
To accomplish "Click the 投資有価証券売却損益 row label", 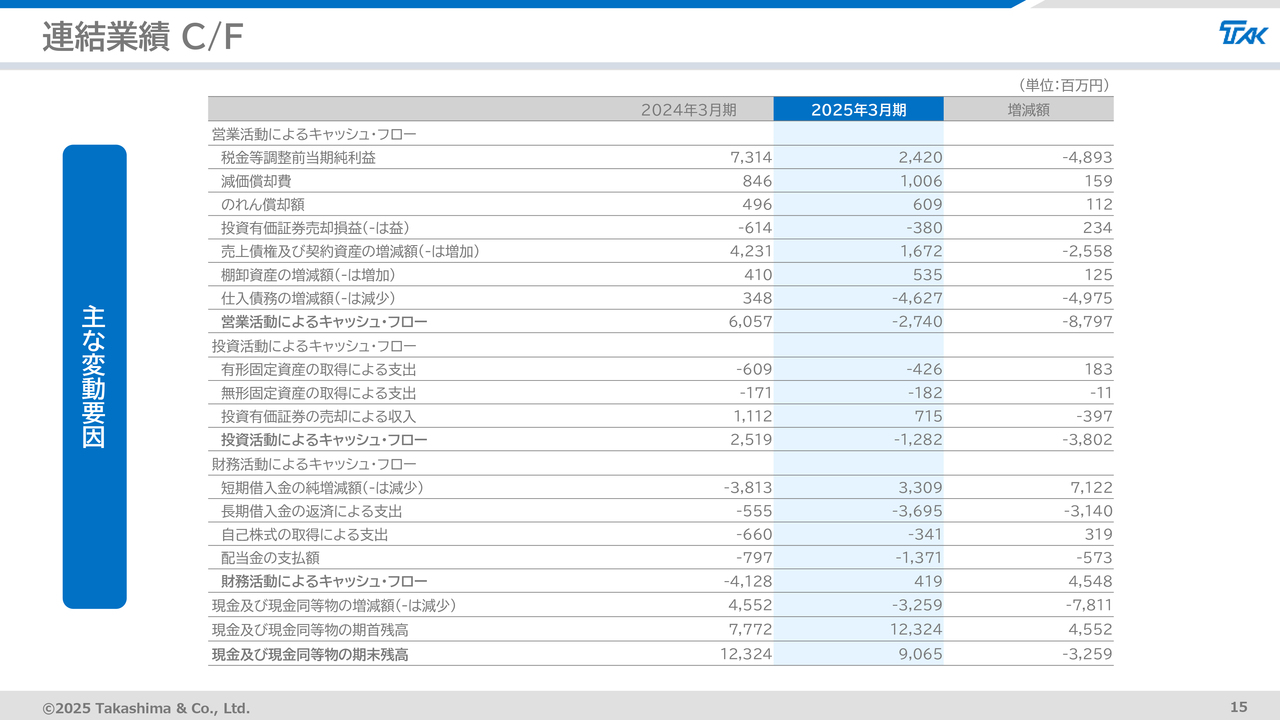I will 315,228.
